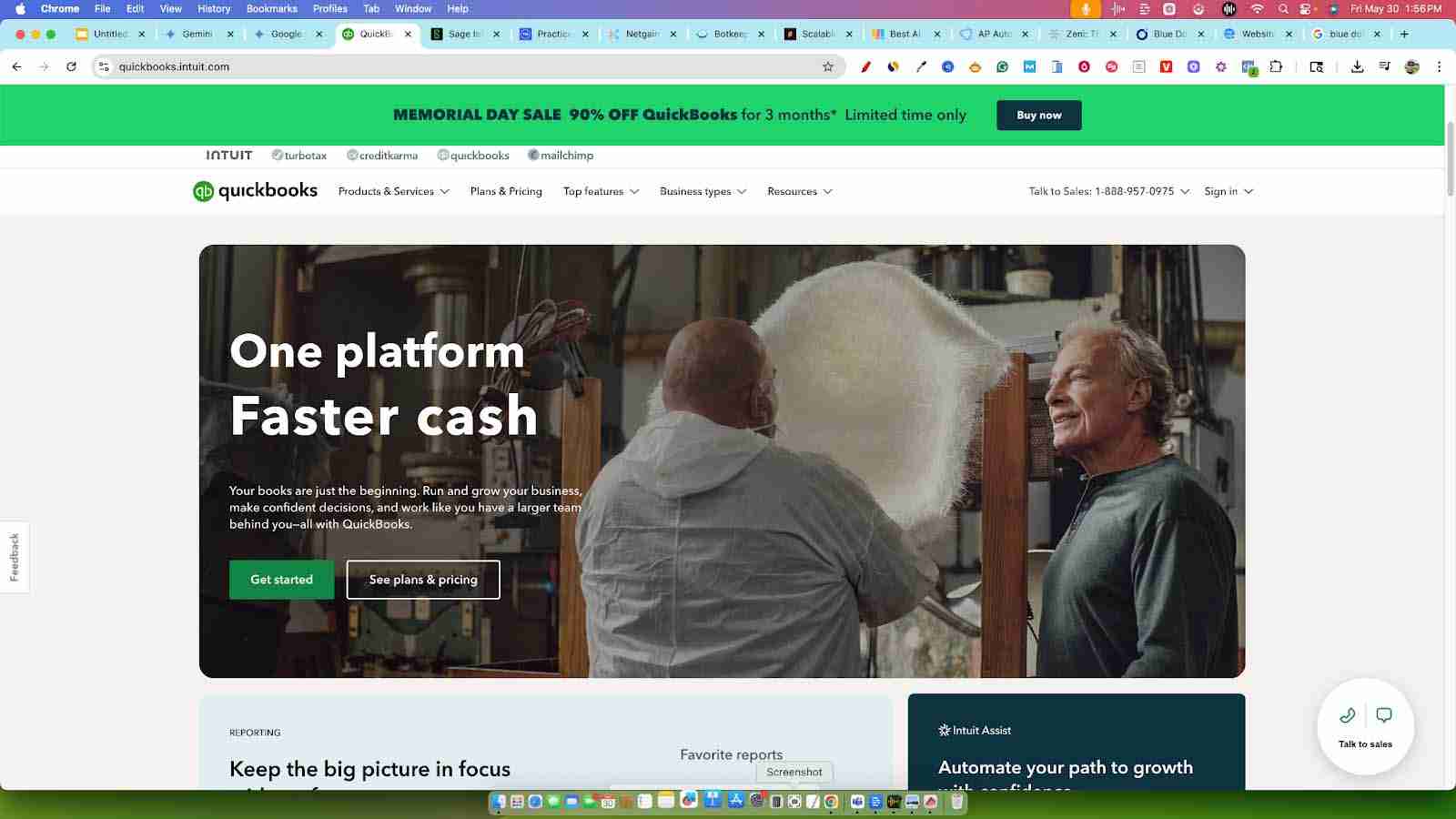Click See plans & pricing button
The height and width of the screenshot is (819, 1456).
pyautogui.click(x=423, y=580)
